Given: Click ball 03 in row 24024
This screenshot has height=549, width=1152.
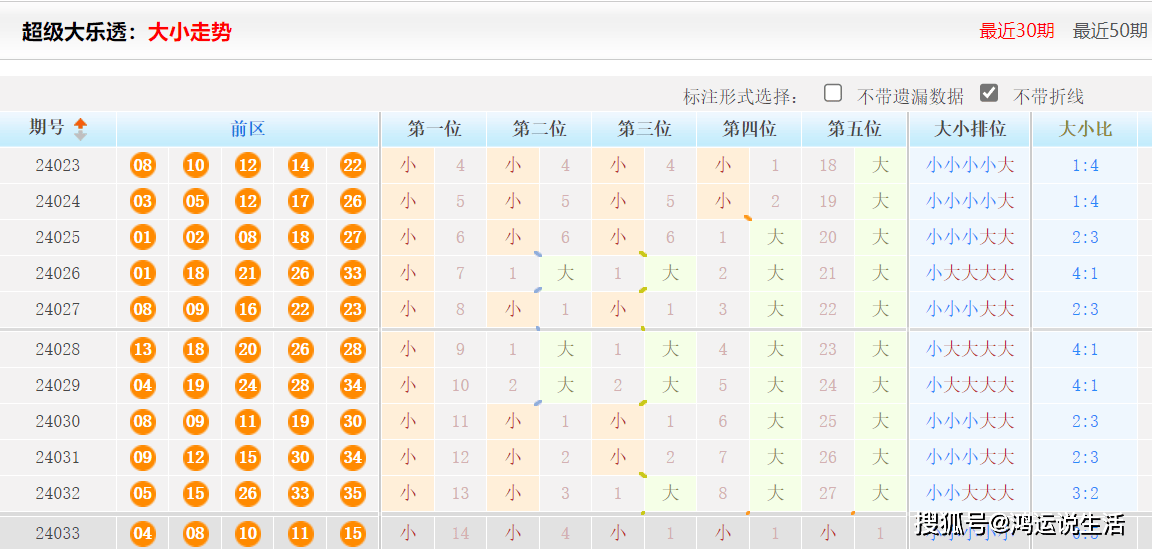Looking at the screenshot, I should tap(143, 201).
